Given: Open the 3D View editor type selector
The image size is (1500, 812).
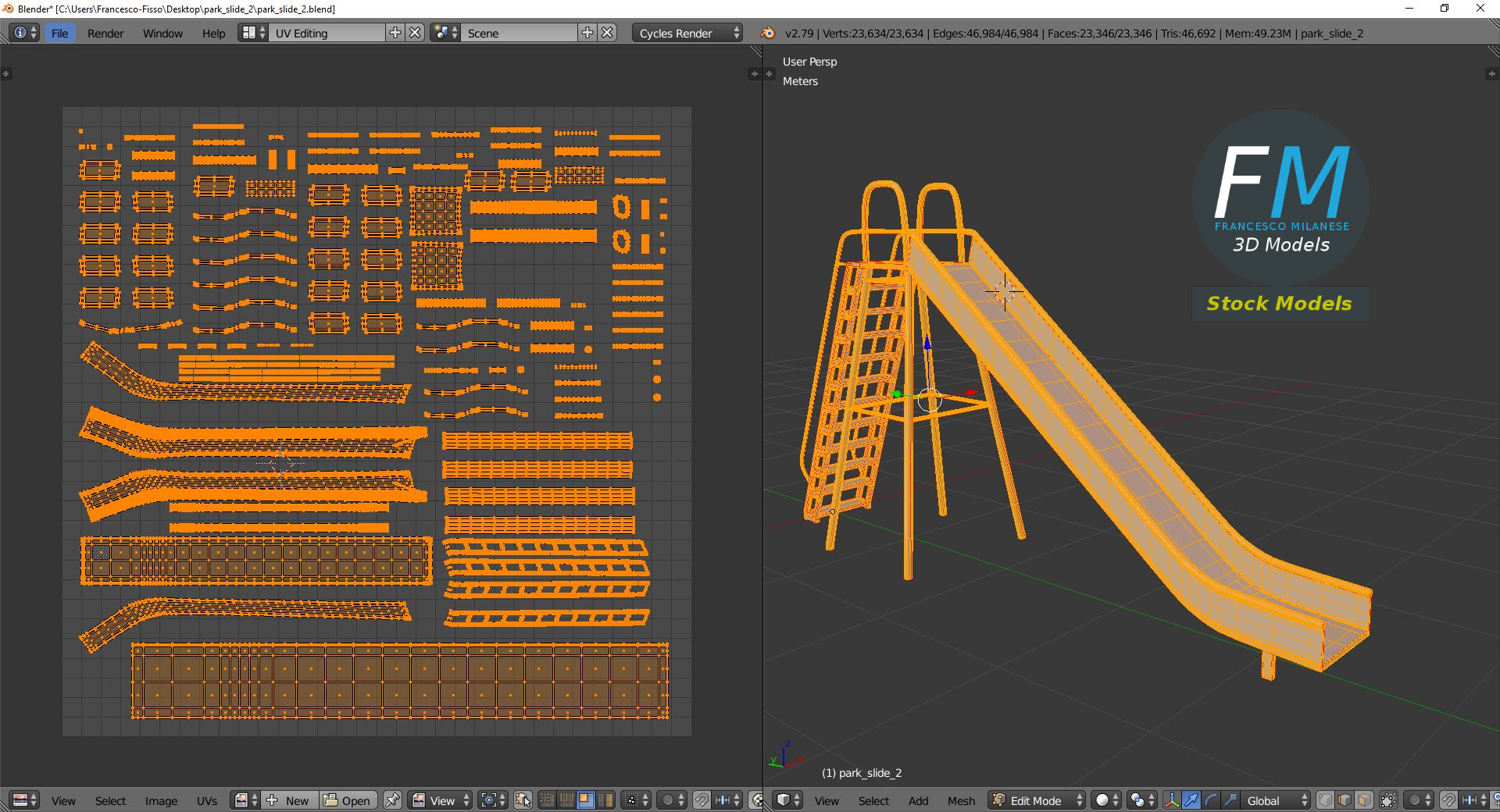Looking at the screenshot, I should coord(788,800).
